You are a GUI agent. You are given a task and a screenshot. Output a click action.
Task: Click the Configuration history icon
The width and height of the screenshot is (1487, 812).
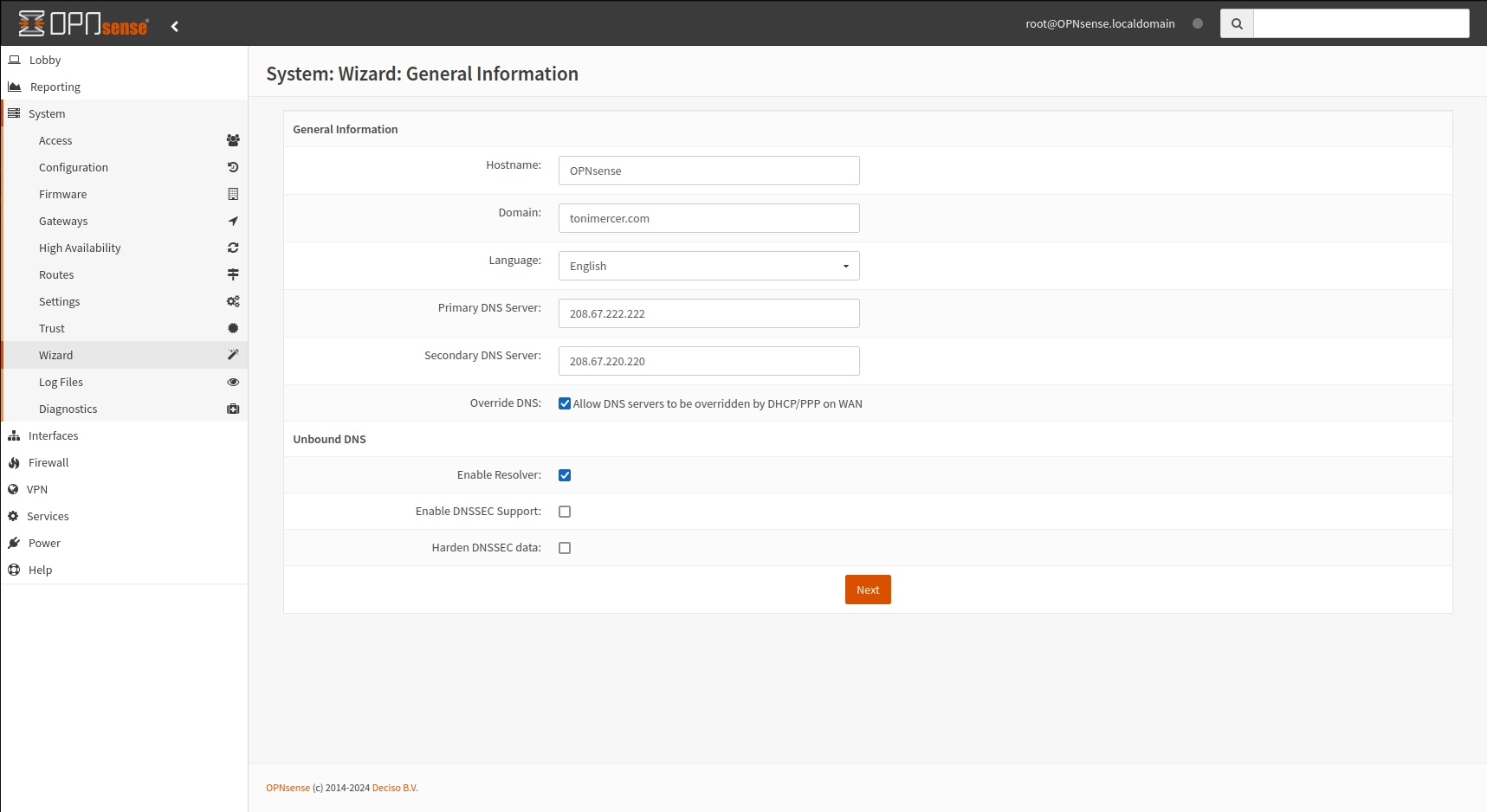pos(233,167)
